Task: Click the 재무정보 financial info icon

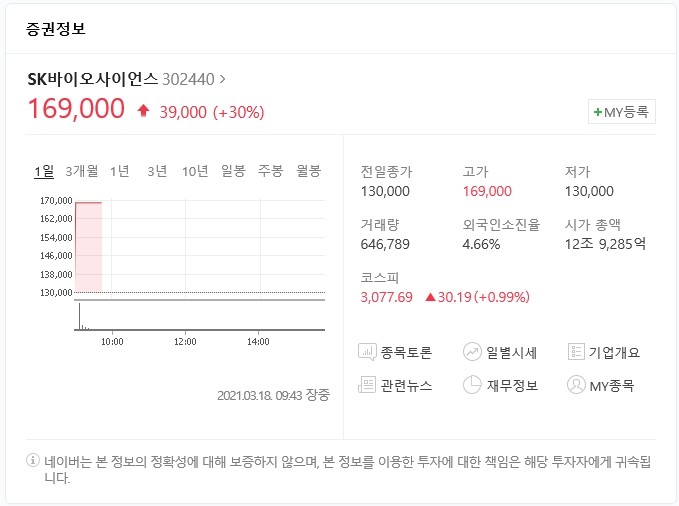Action: [x=473, y=385]
